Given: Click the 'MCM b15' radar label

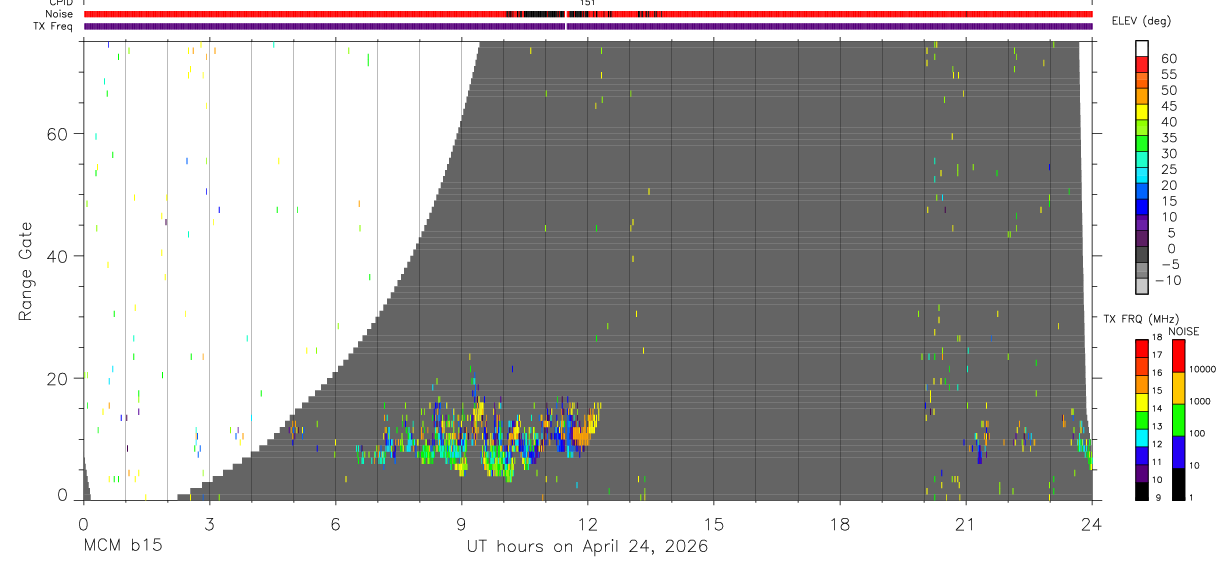Looking at the screenshot, I should pos(122,546).
